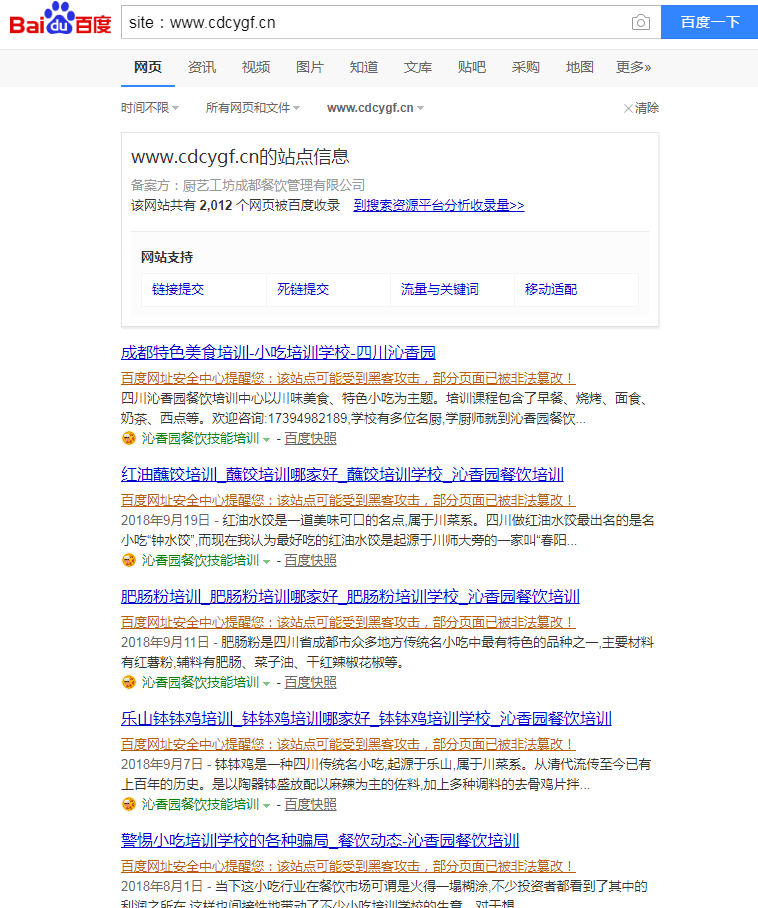Click site icon under 红油蘸饺培训 result
The image size is (758, 908).
(x=129, y=561)
